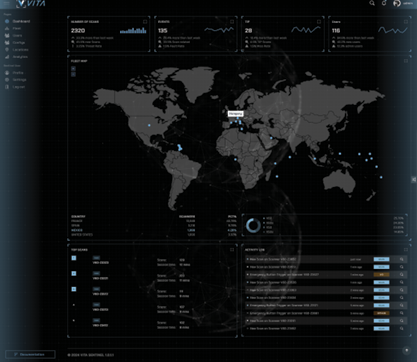The image size is (417, 362).
Task: Open the Configs page in the sidebar
Action: (15, 43)
